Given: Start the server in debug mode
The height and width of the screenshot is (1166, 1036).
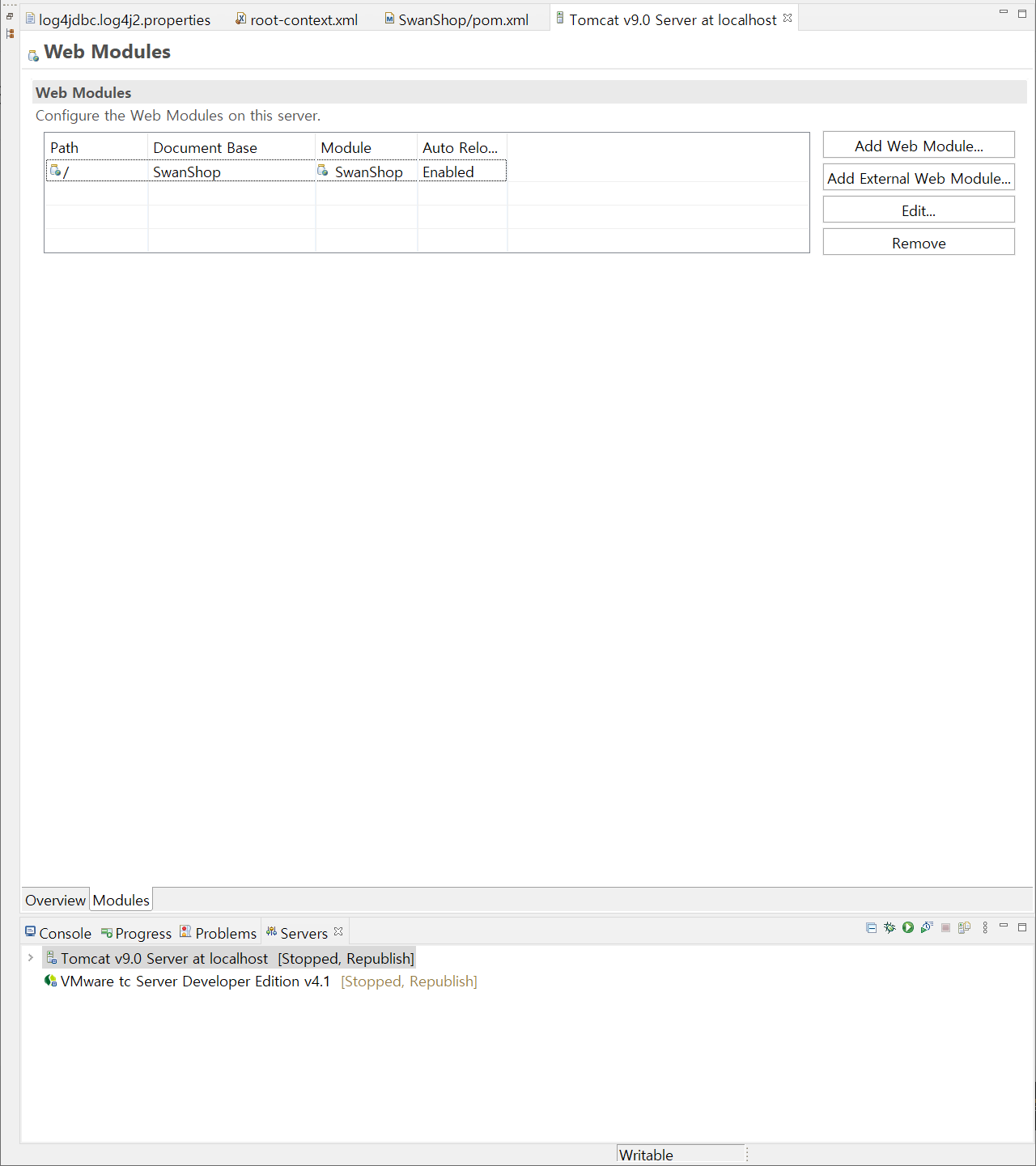Looking at the screenshot, I should 890,927.
